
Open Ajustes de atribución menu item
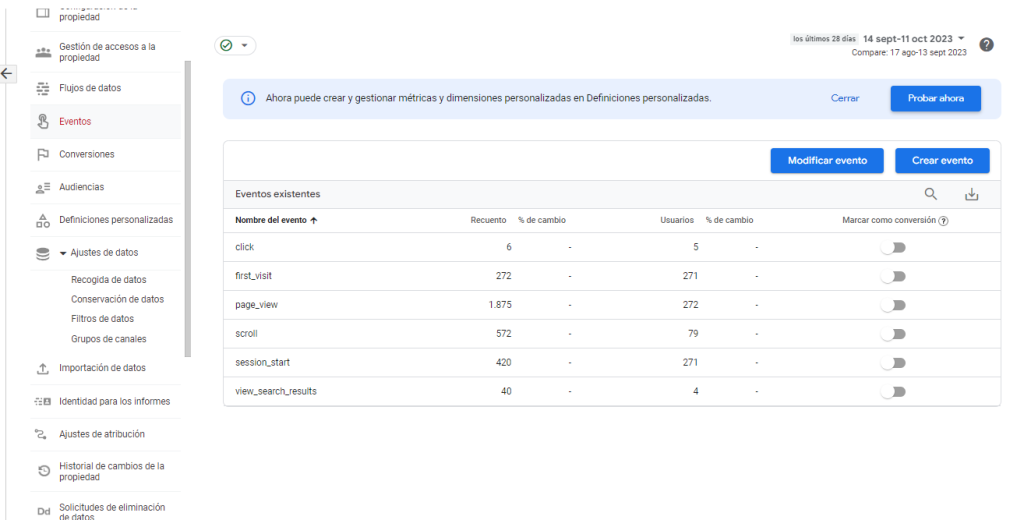coord(101,434)
